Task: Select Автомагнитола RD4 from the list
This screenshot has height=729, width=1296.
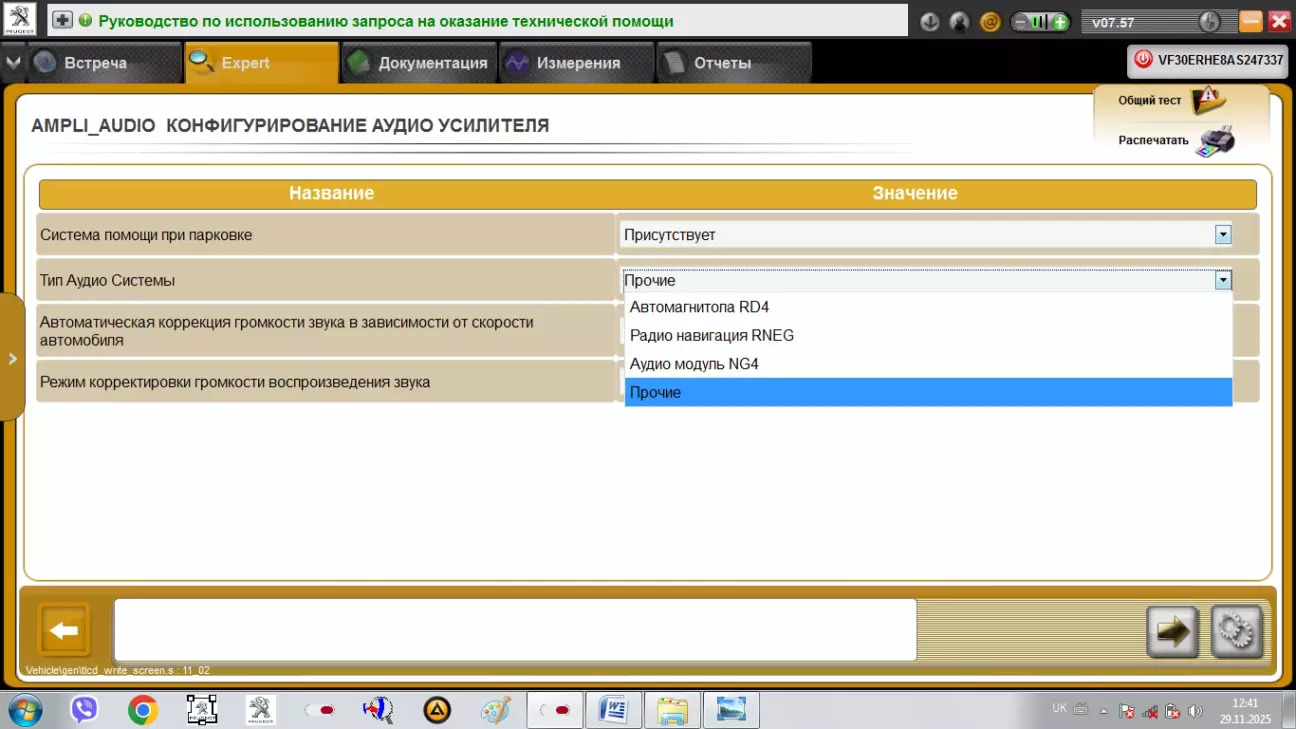Action: coord(699,307)
